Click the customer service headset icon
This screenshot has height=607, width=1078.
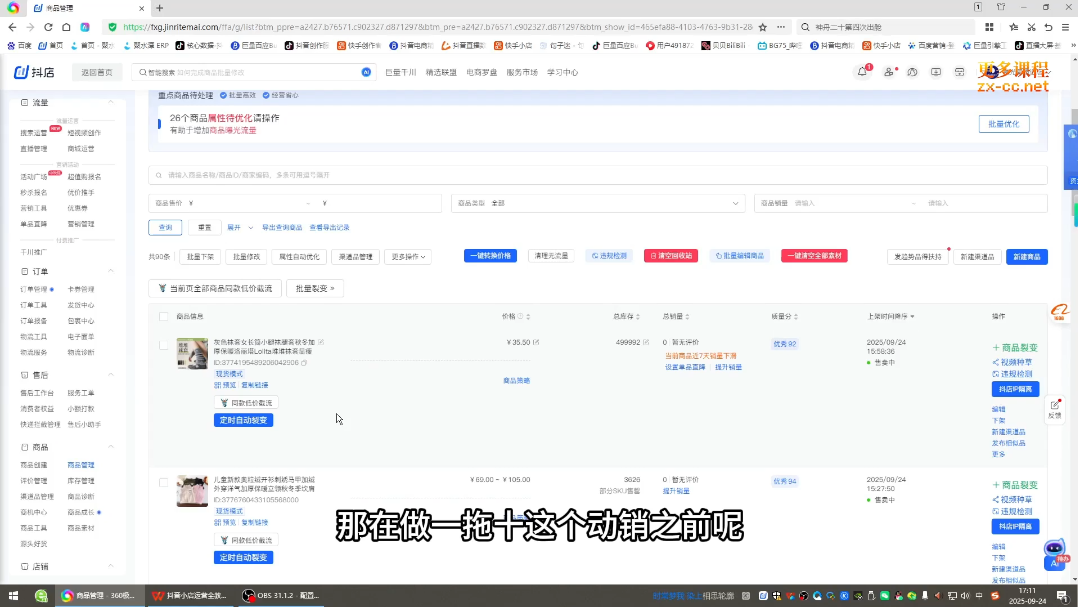point(912,72)
